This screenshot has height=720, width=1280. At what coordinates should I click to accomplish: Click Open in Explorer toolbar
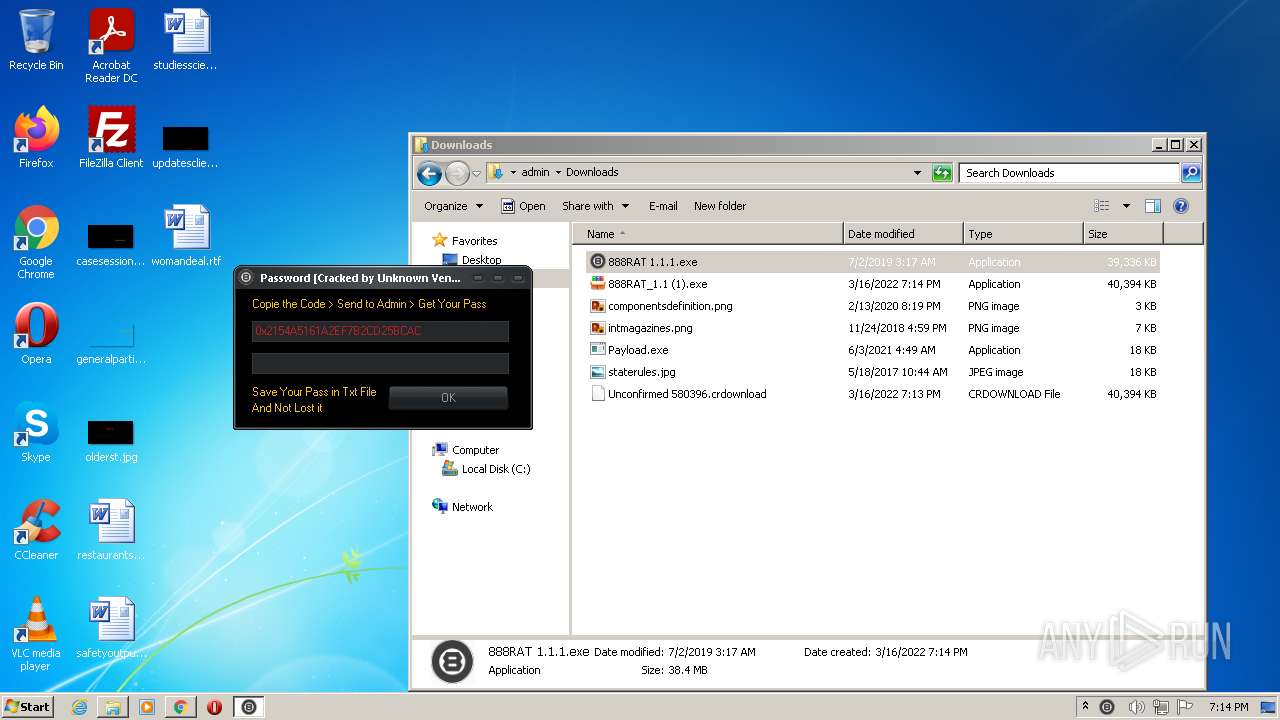[523, 206]
